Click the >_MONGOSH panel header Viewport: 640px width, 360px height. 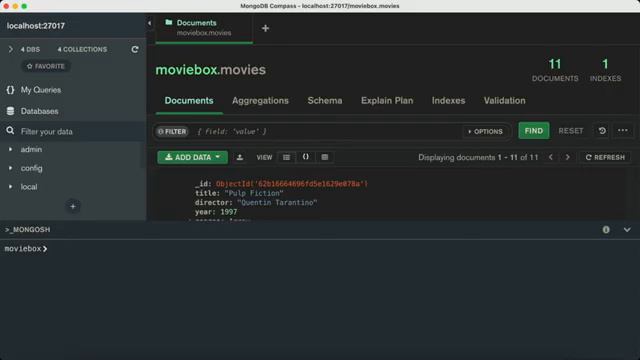[x=28, y=230]
